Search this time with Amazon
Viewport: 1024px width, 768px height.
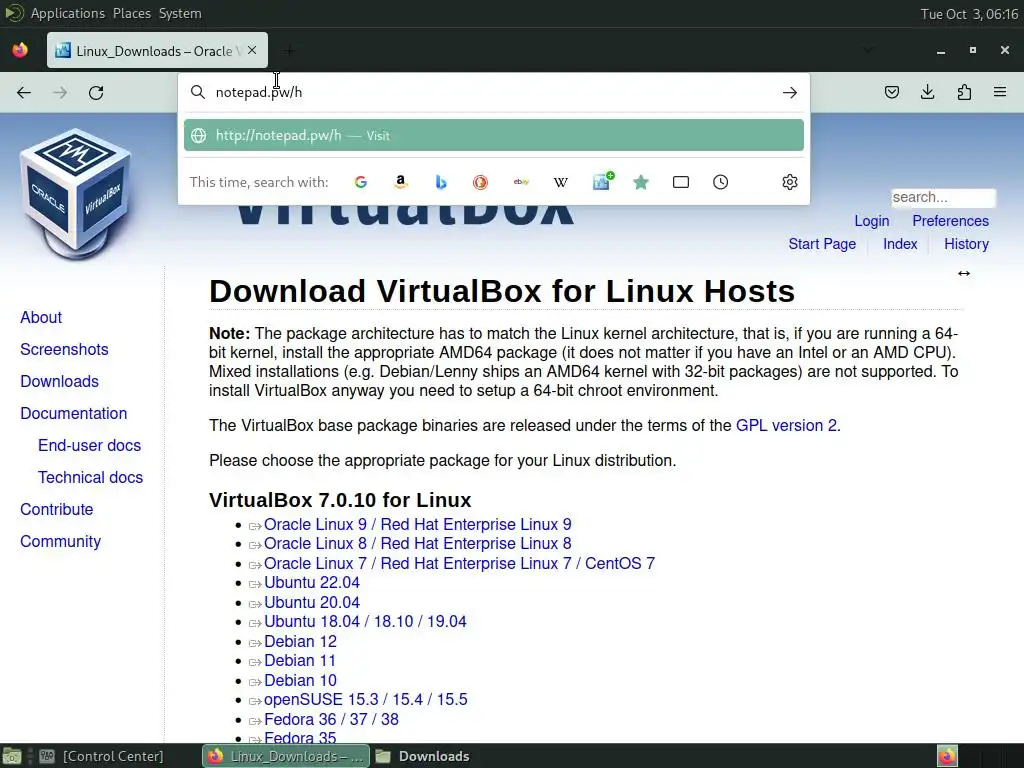401,182
